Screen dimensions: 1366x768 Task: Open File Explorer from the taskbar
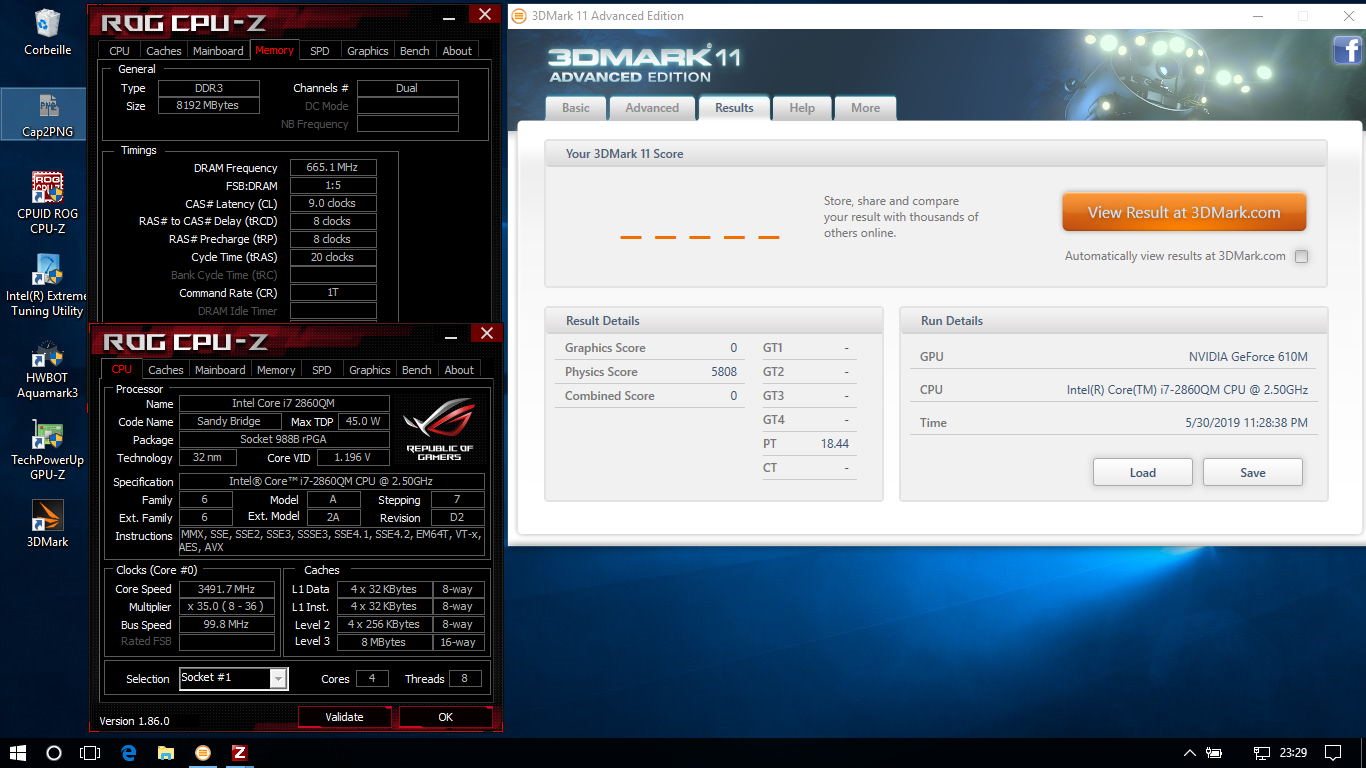point(165,753)
